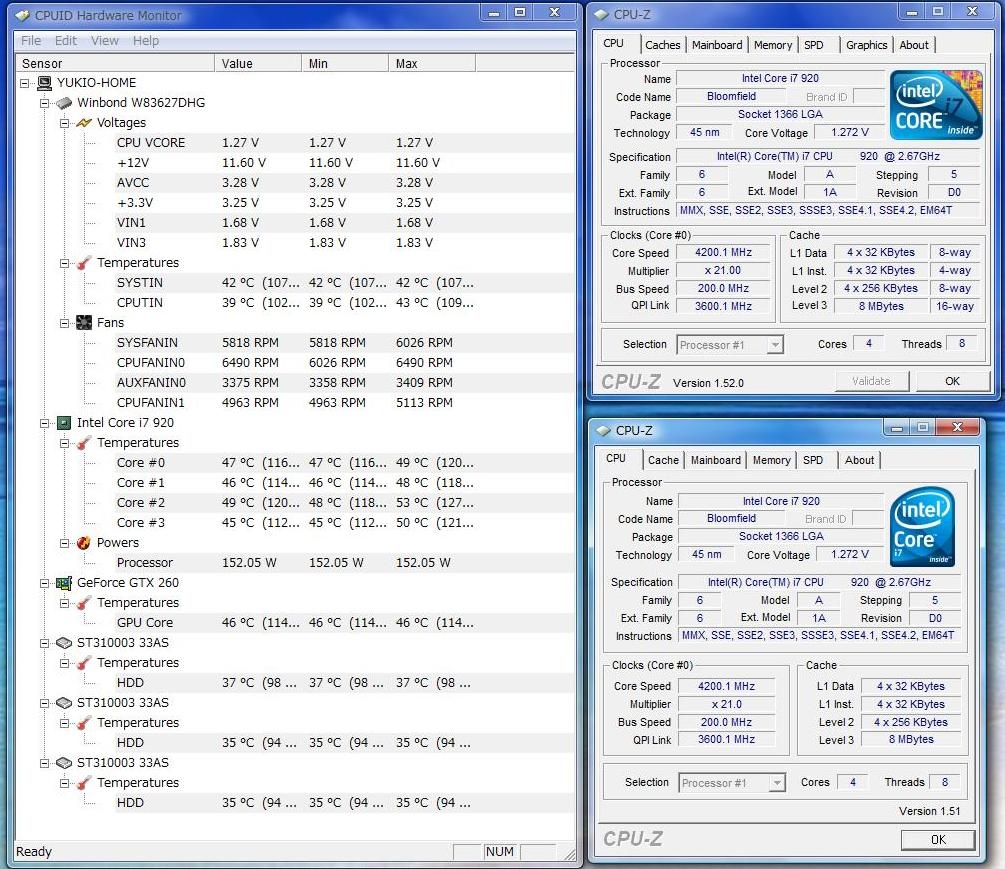Click the Powers flame icon

tap(84, 543)
